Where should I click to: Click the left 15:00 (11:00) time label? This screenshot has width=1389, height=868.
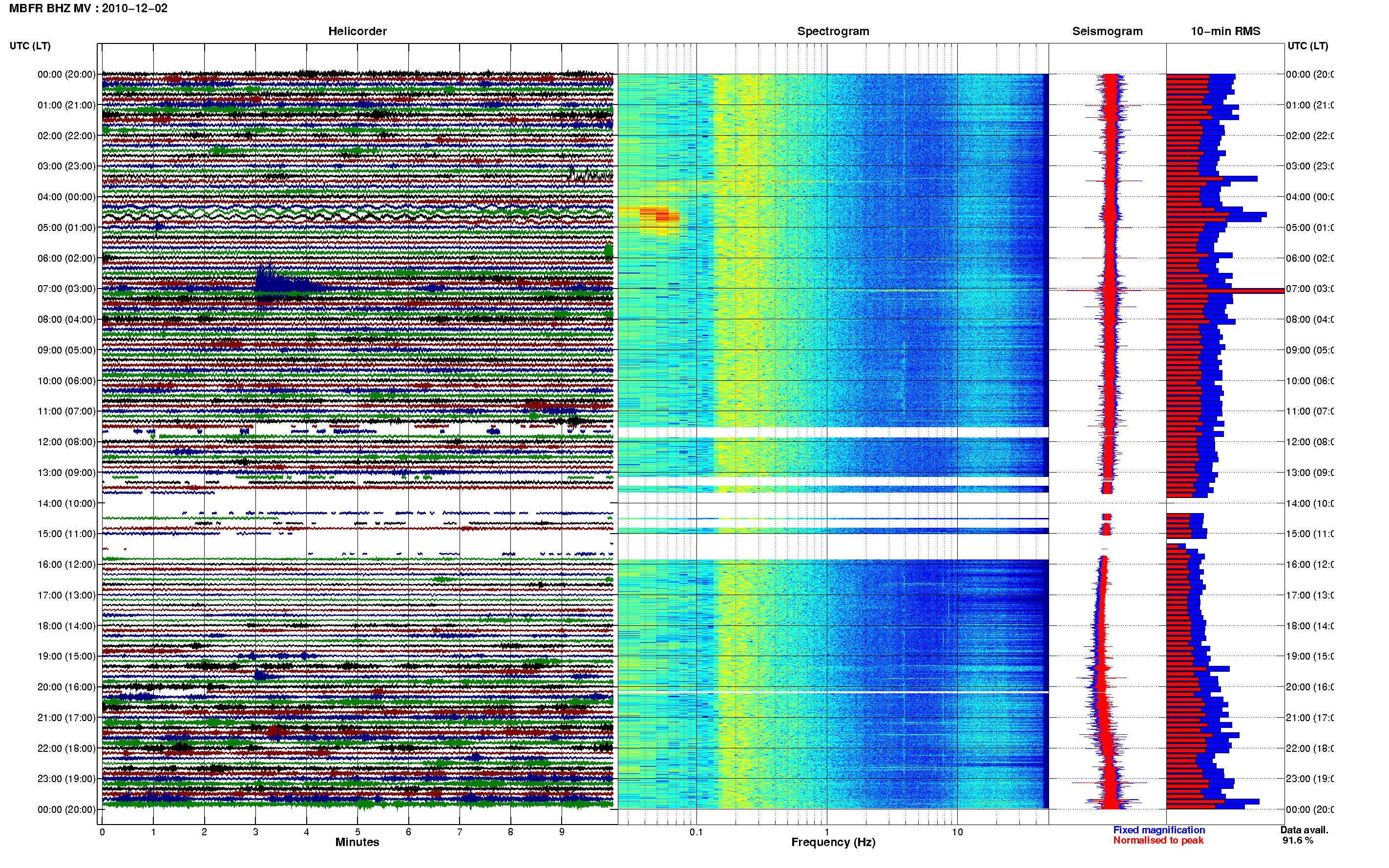(66, 533)
